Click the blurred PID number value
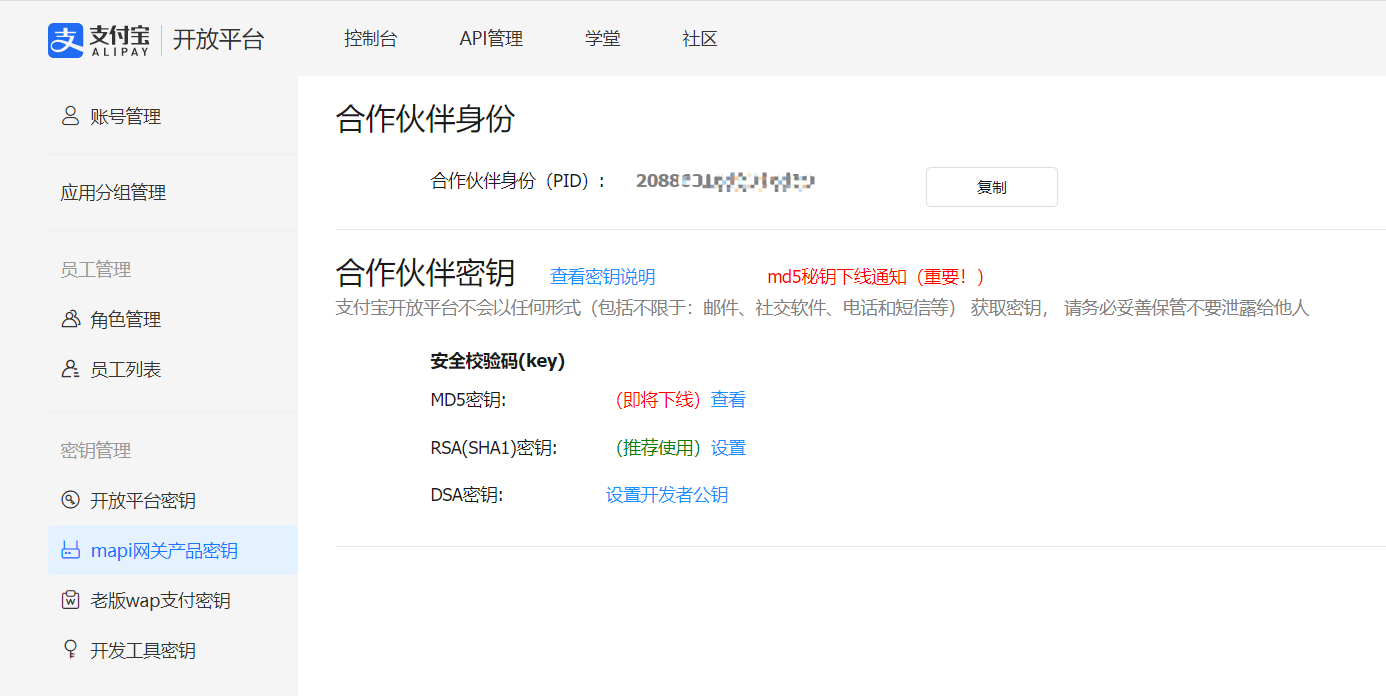This screenshot has height=696, width=1386. [x=725, y=181]
